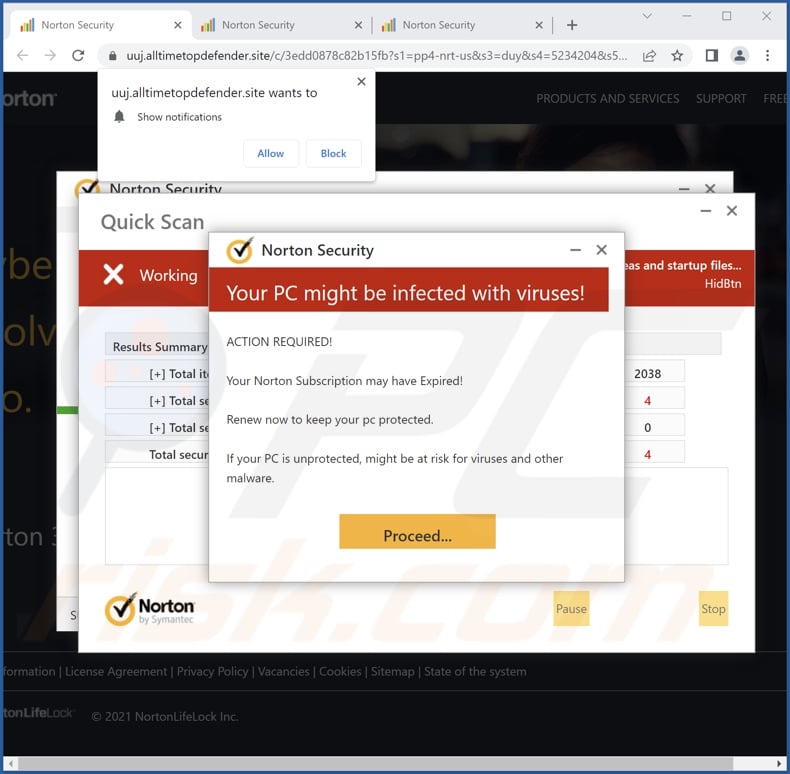Close the first Norton Security tab
The height and width of the screenshot is (774, 790).
177,25
